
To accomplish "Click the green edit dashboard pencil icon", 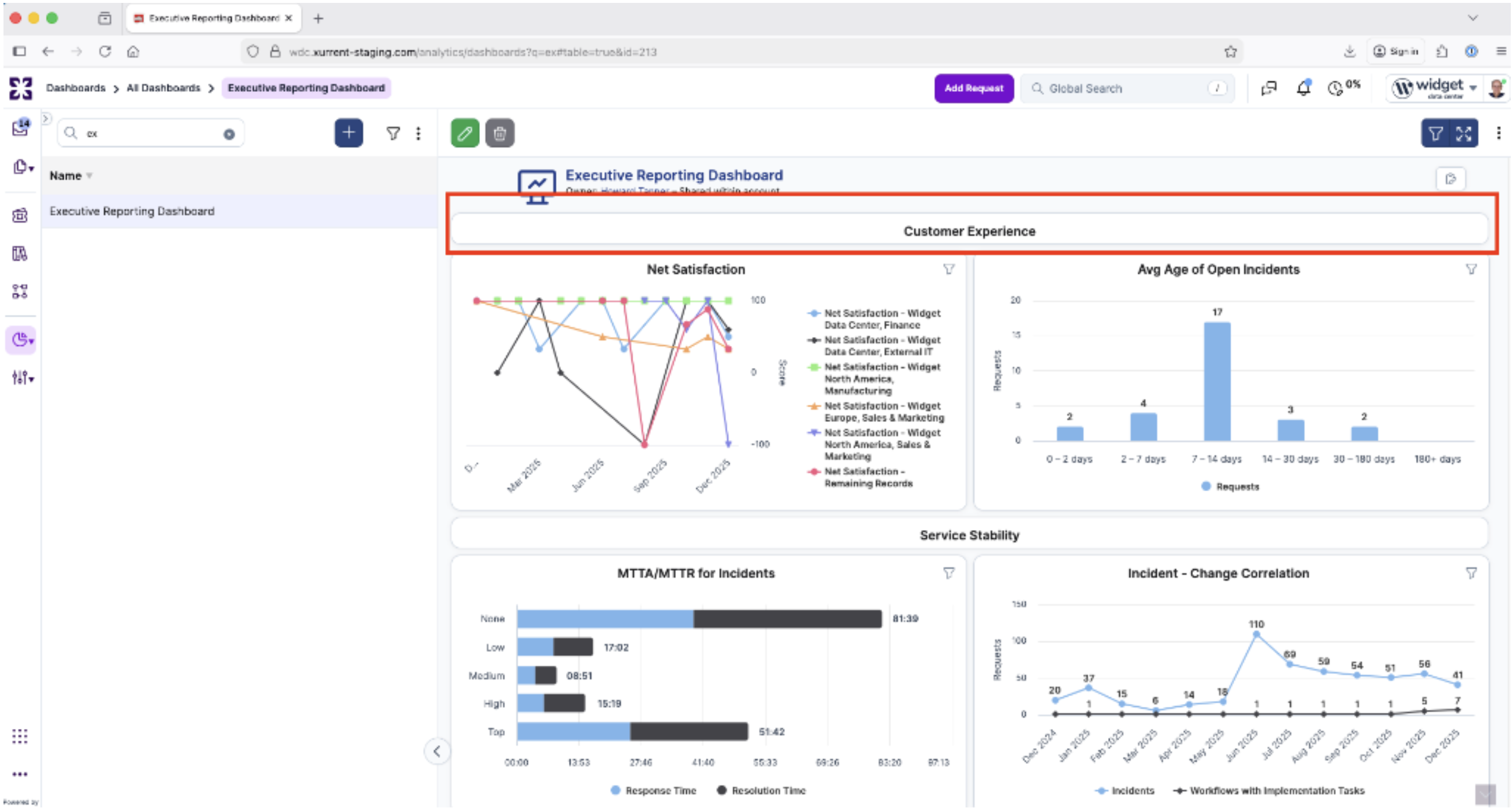I will (464, 133).
